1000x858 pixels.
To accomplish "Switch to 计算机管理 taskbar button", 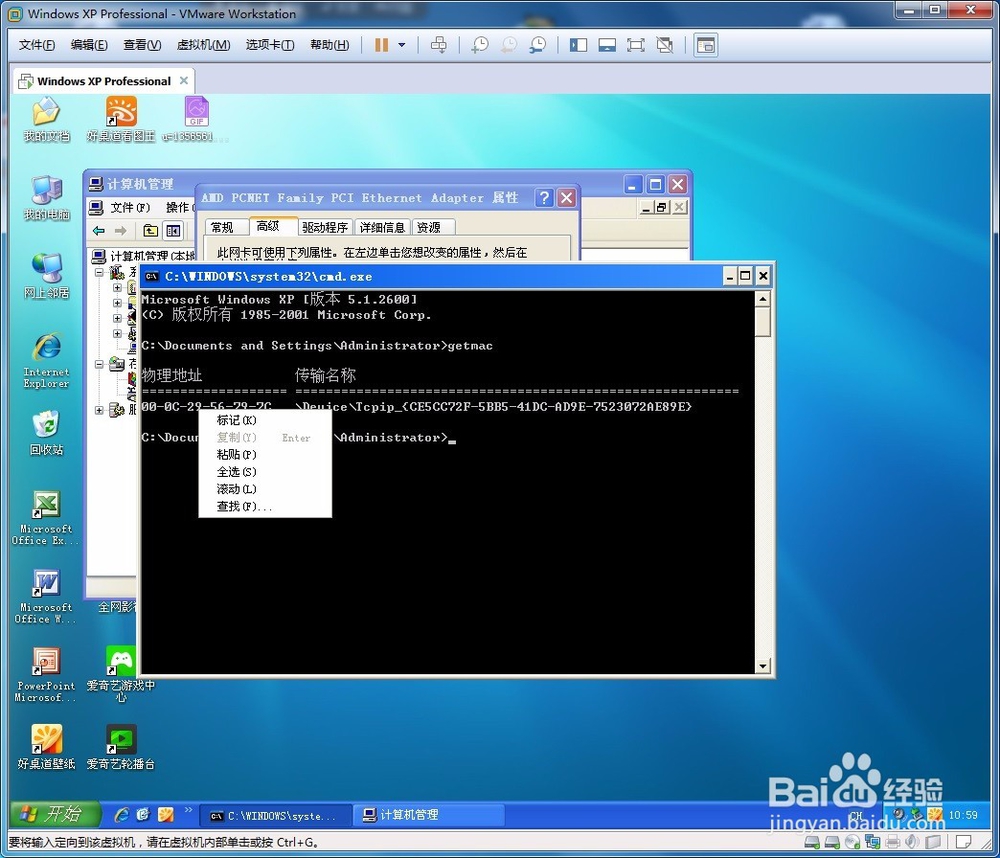I will (x=429, y=815).
